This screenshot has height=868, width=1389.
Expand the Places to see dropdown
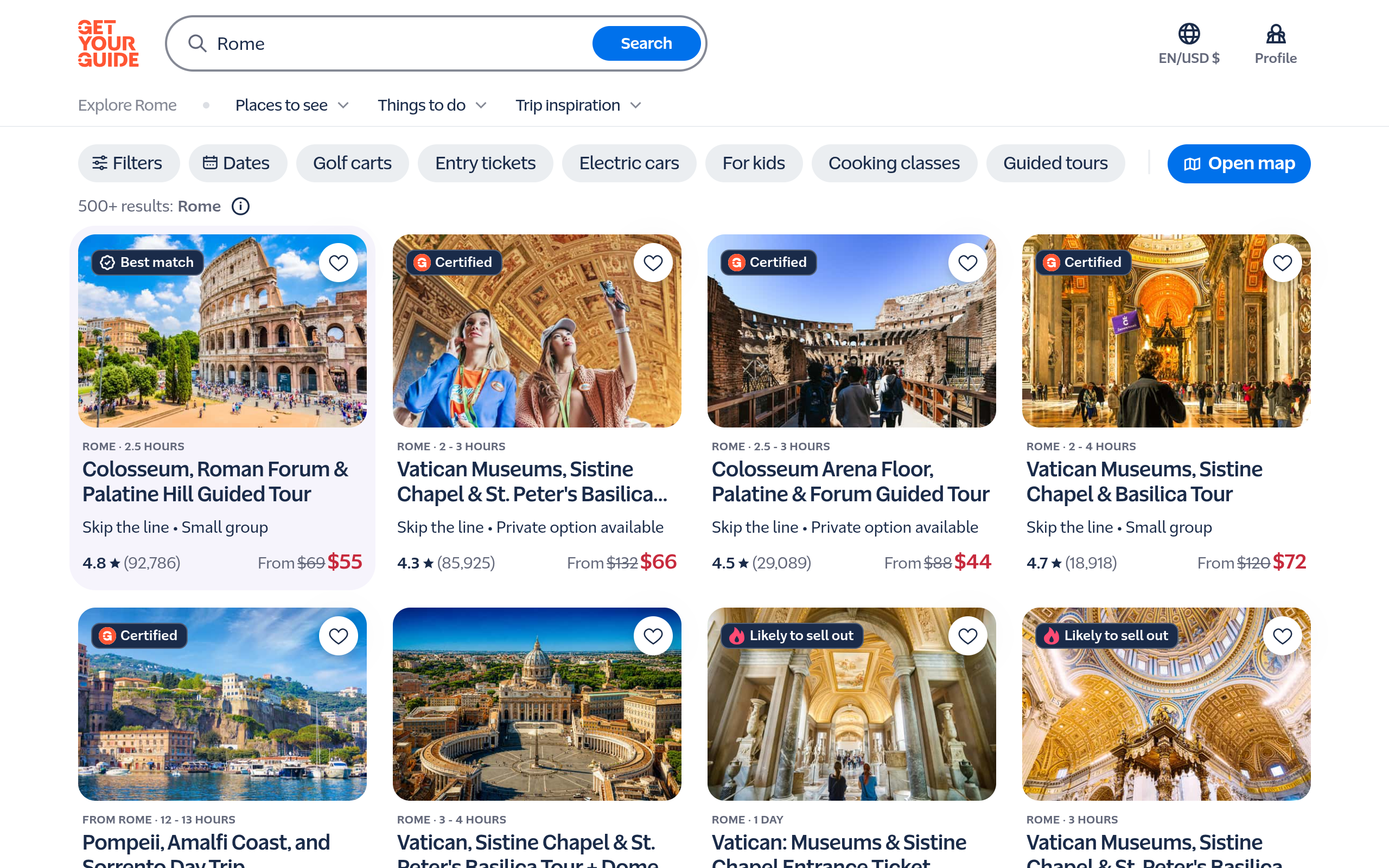point(292,105)
